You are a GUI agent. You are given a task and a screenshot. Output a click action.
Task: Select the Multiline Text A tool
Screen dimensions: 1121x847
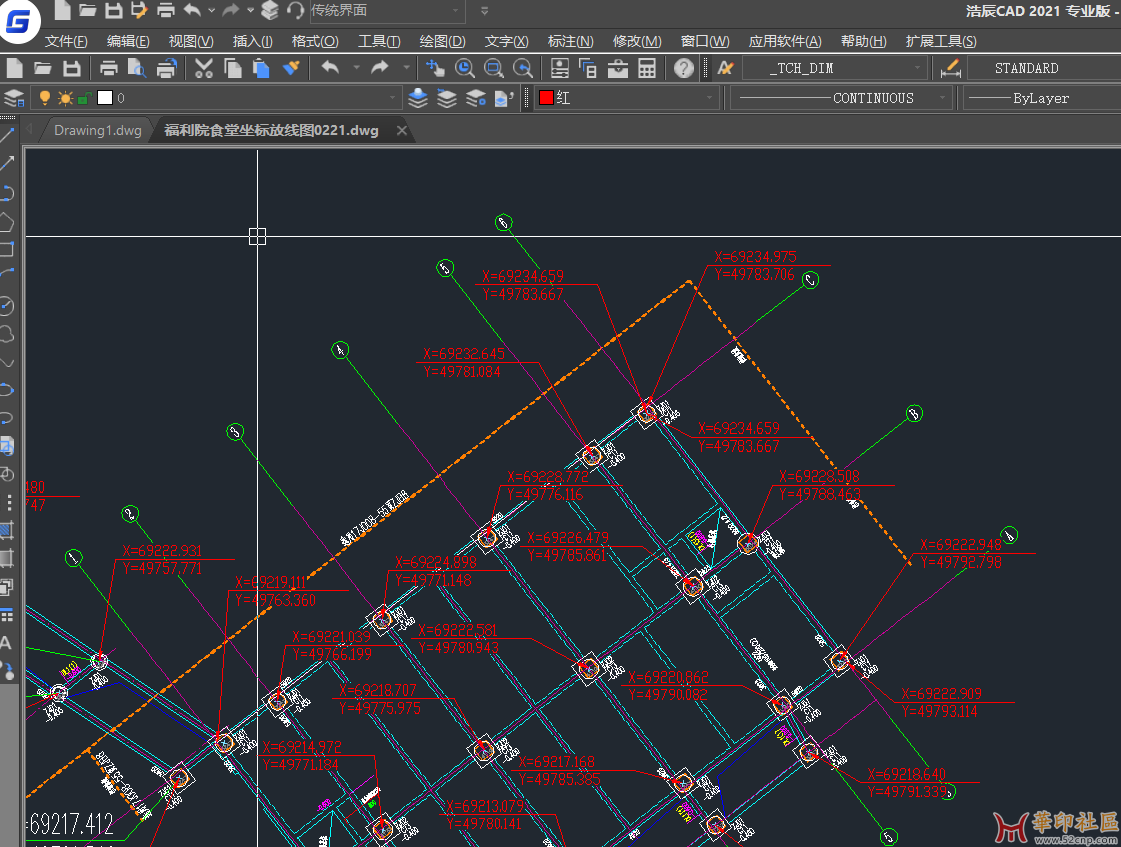tap(6, 643)
